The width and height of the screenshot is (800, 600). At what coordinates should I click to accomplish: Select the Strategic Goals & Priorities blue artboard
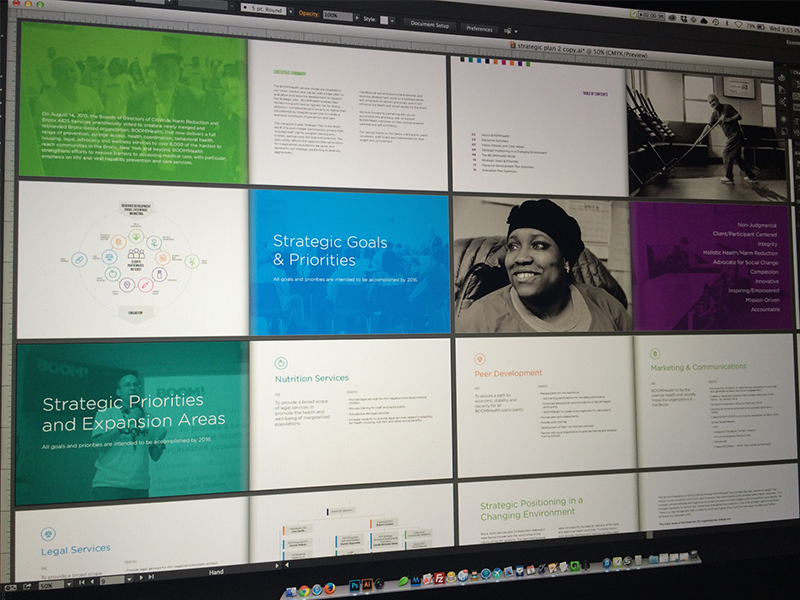(350, 263)
